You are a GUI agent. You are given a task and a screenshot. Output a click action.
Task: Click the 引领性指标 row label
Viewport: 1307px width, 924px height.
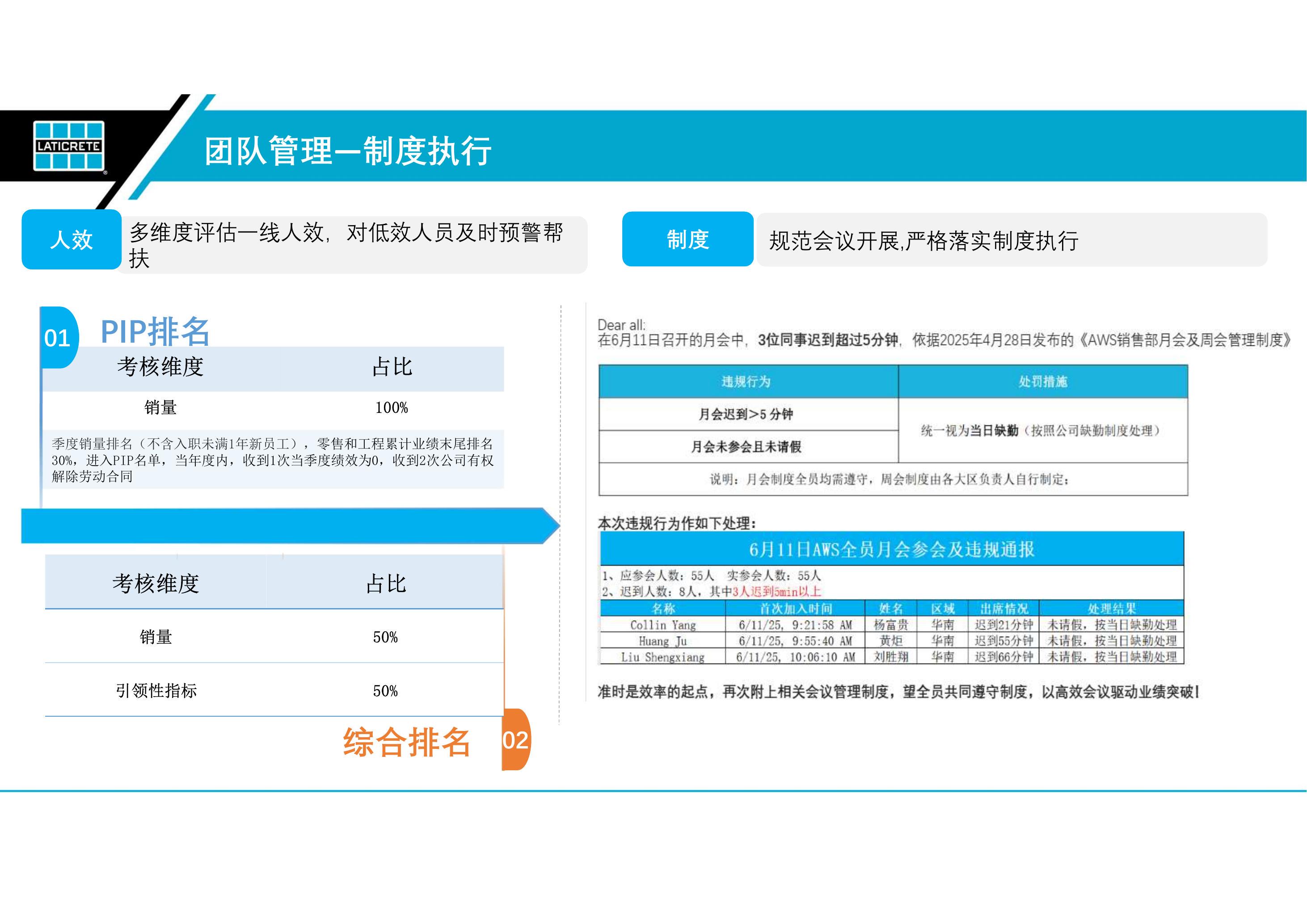(156, 691)
